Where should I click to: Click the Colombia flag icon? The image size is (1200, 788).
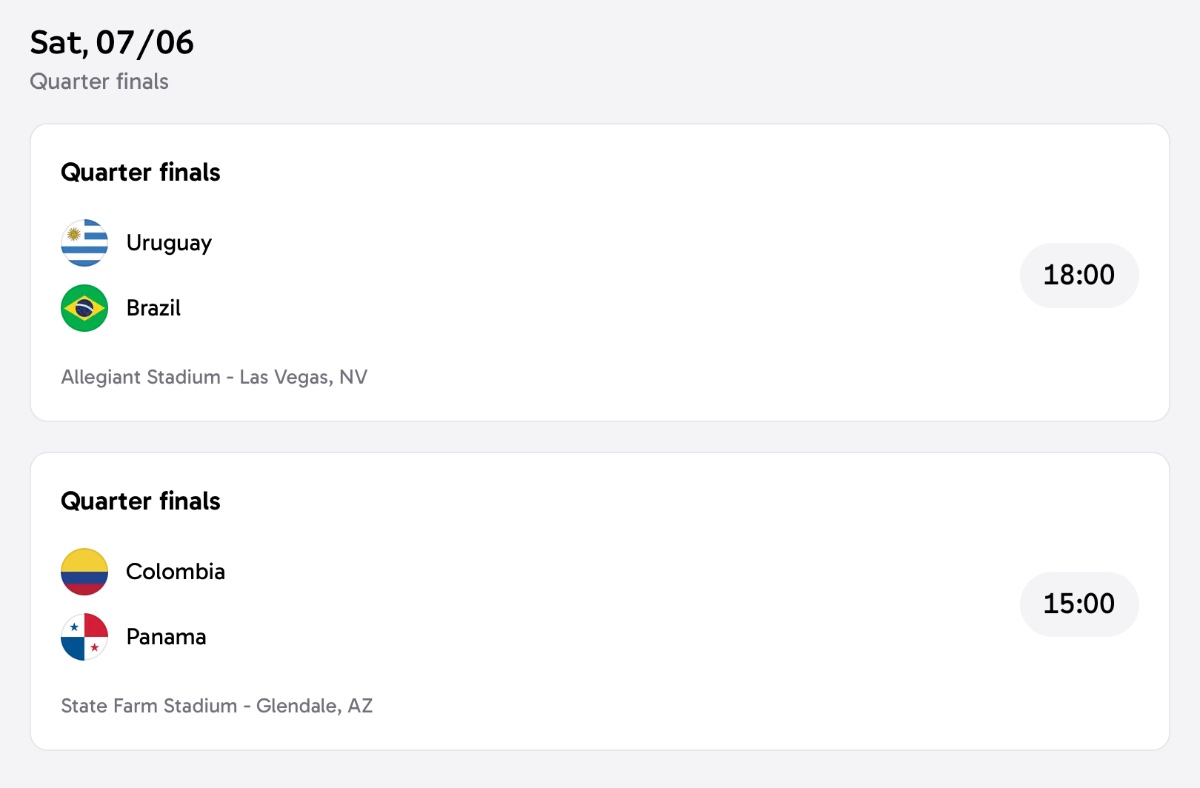pos(84,572)
